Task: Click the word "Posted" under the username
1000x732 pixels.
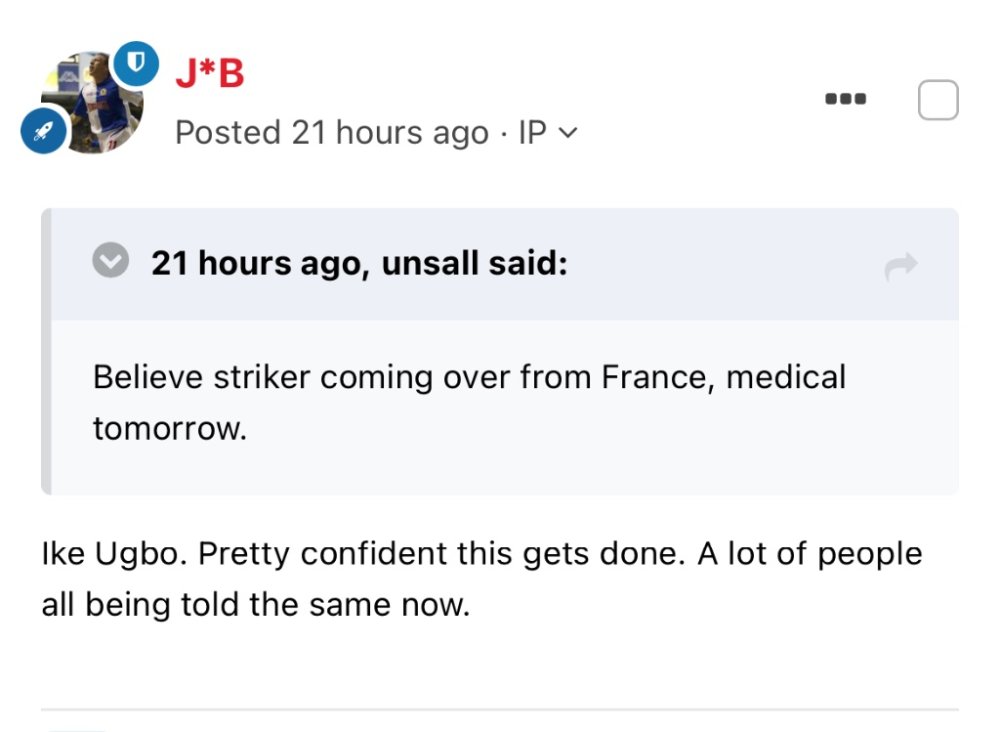Action: point(228,133)
